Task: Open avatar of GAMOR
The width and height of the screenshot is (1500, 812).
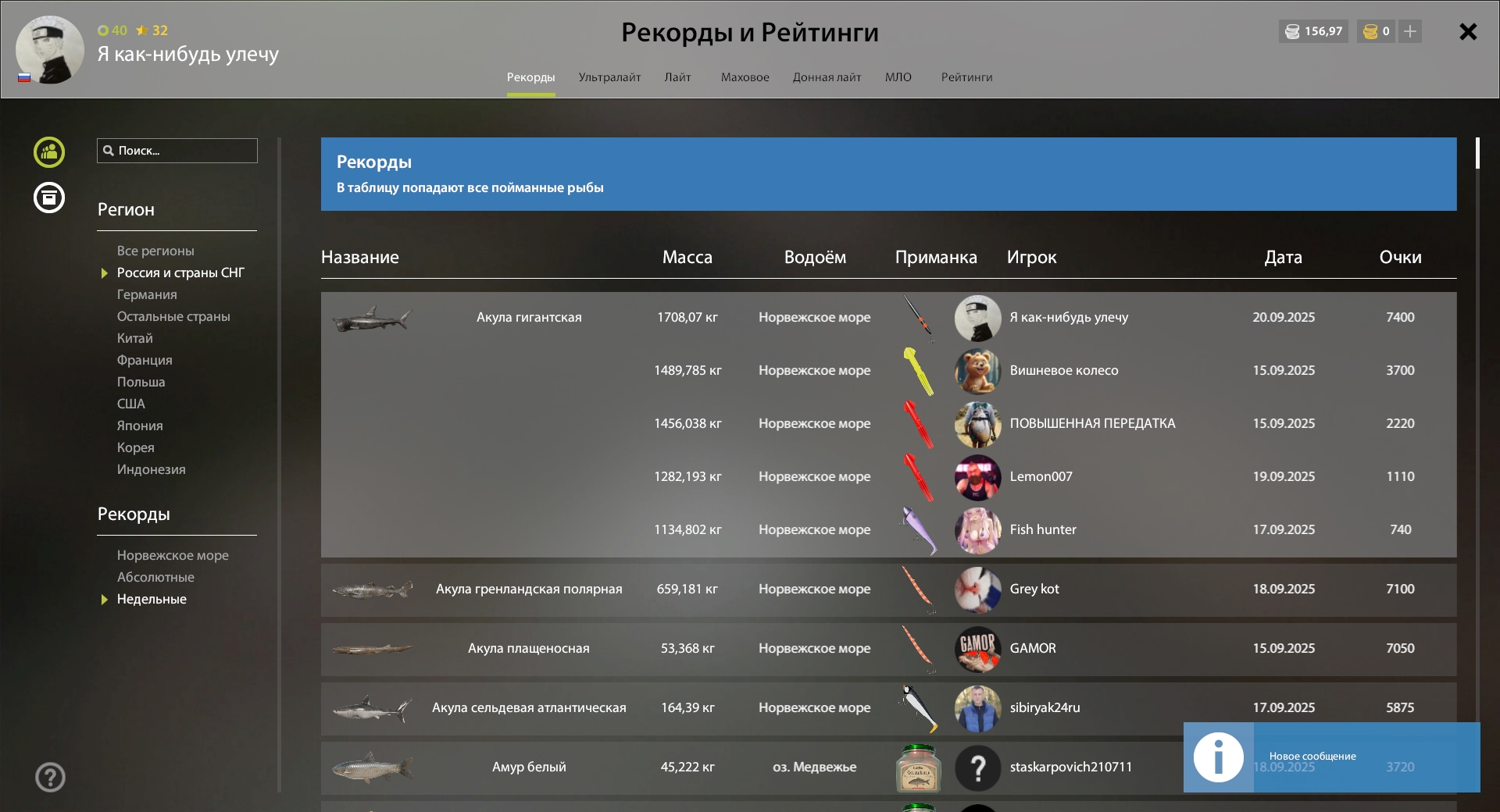Action: (x=977, y=649)
